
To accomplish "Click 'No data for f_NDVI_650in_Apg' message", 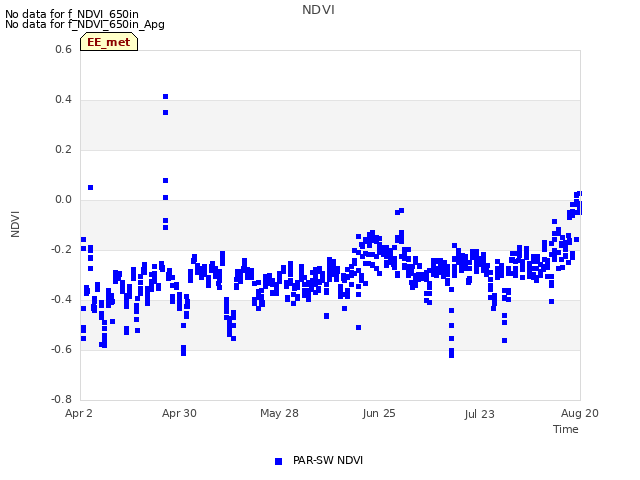I will [85, 24].
